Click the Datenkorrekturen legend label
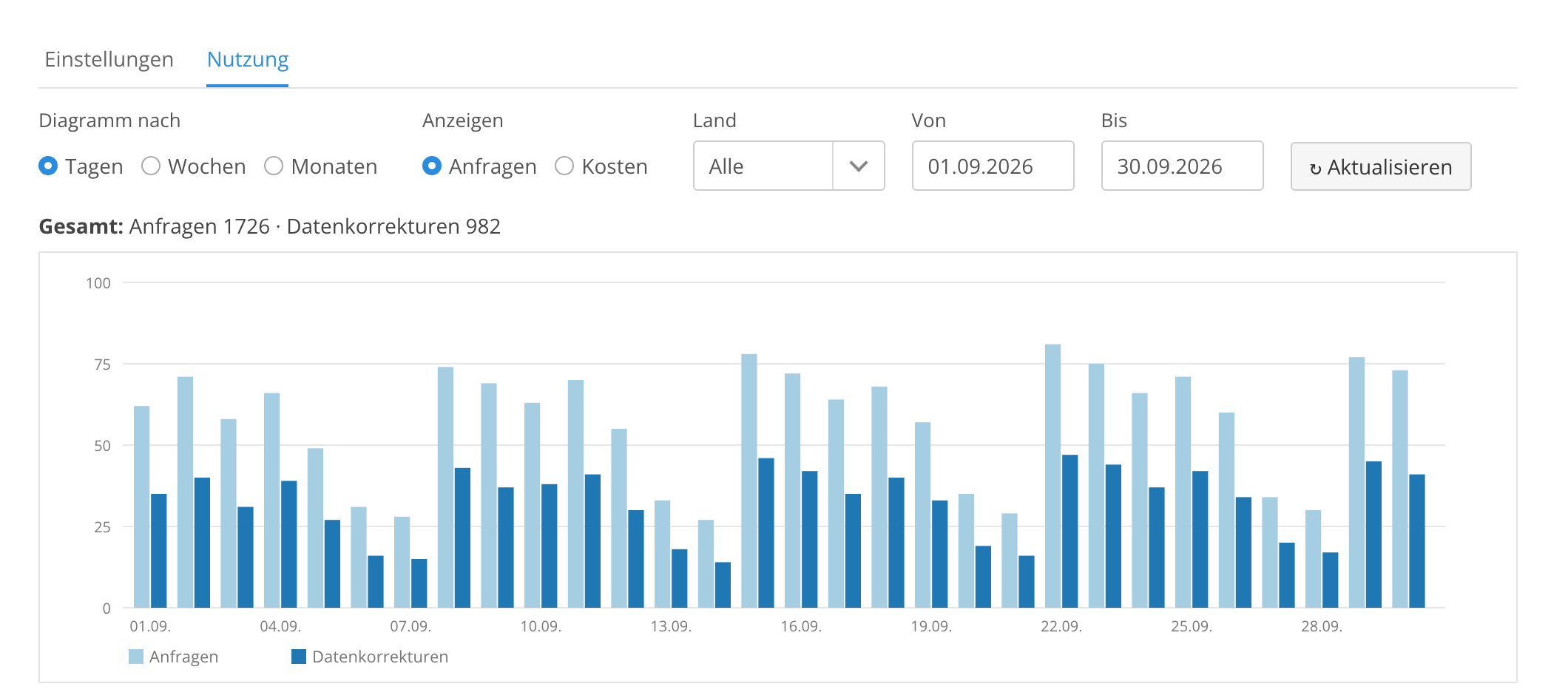This screenshot has height=695, width=1568. point(380,657)
